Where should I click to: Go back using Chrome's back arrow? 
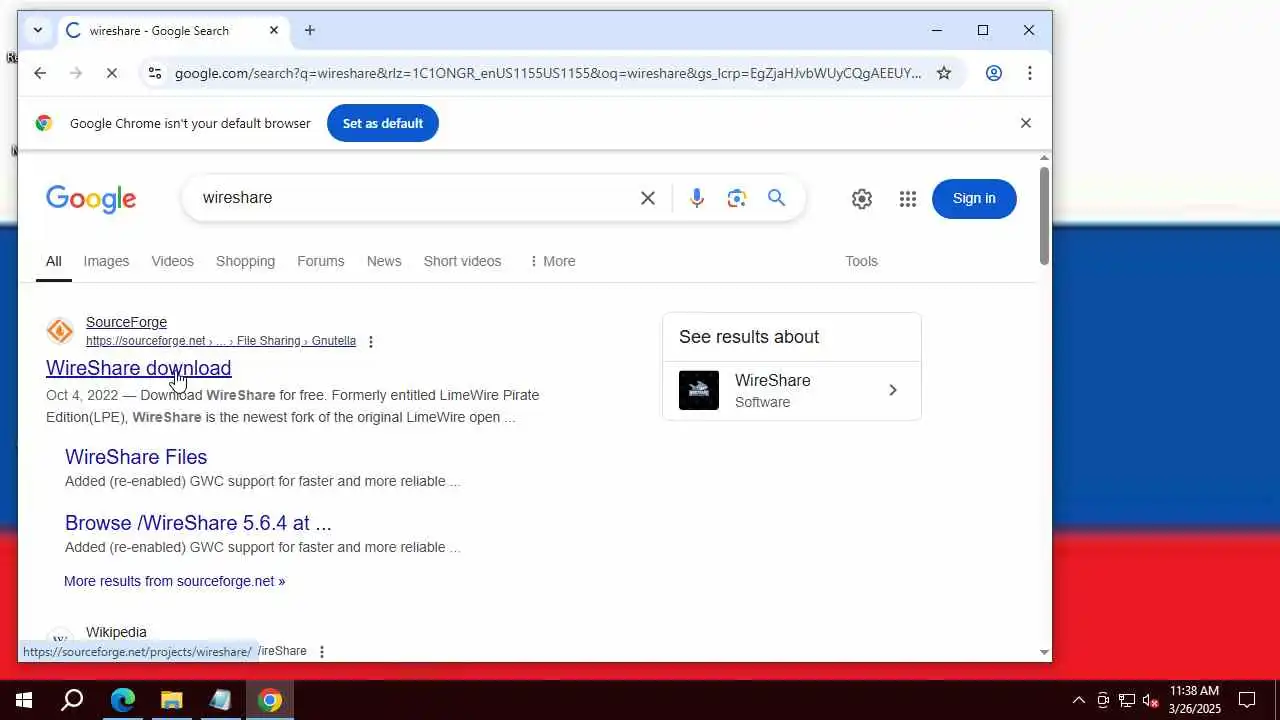point(40,73)
